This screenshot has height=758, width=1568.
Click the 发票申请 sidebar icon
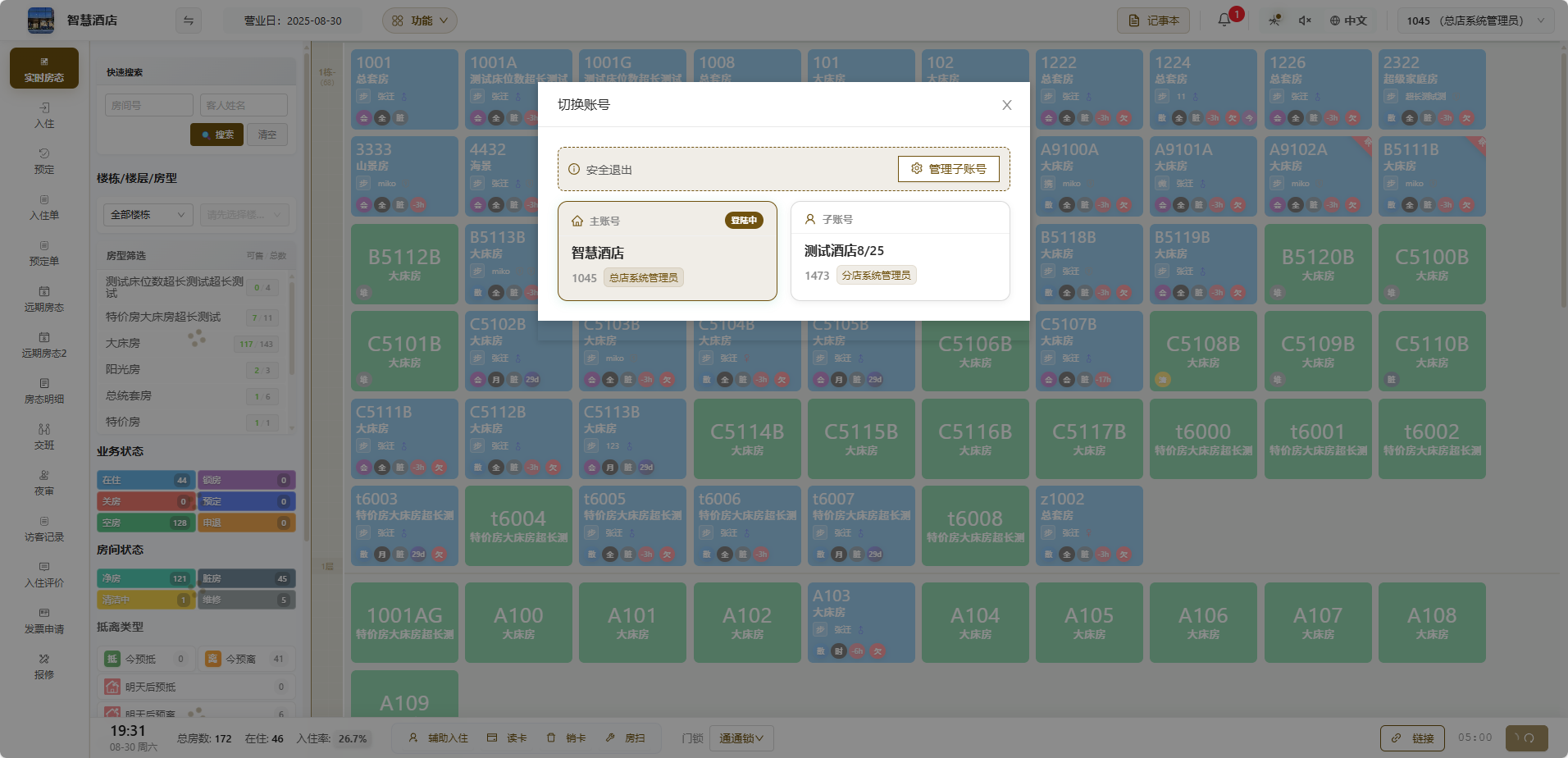44,619
